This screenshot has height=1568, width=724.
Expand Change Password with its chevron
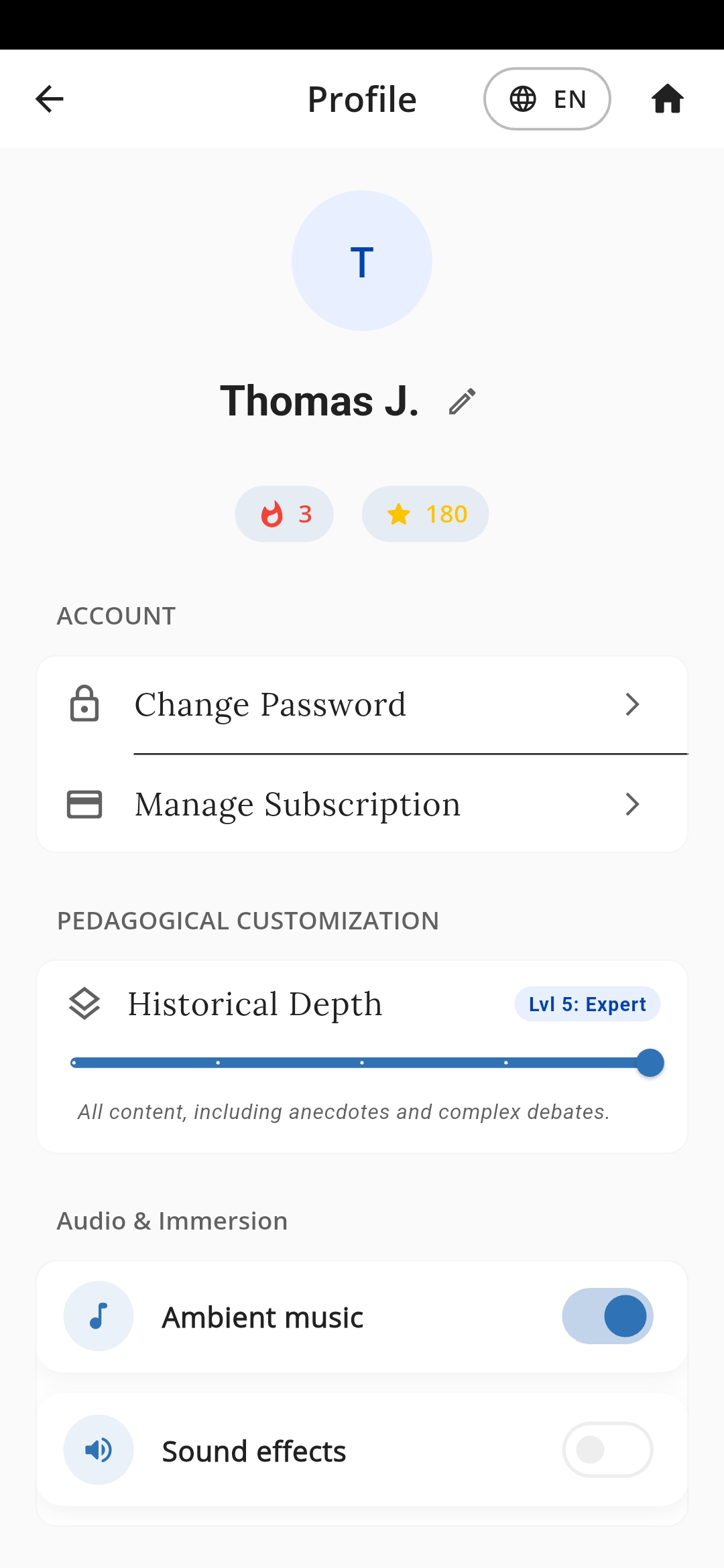[631, 704]
